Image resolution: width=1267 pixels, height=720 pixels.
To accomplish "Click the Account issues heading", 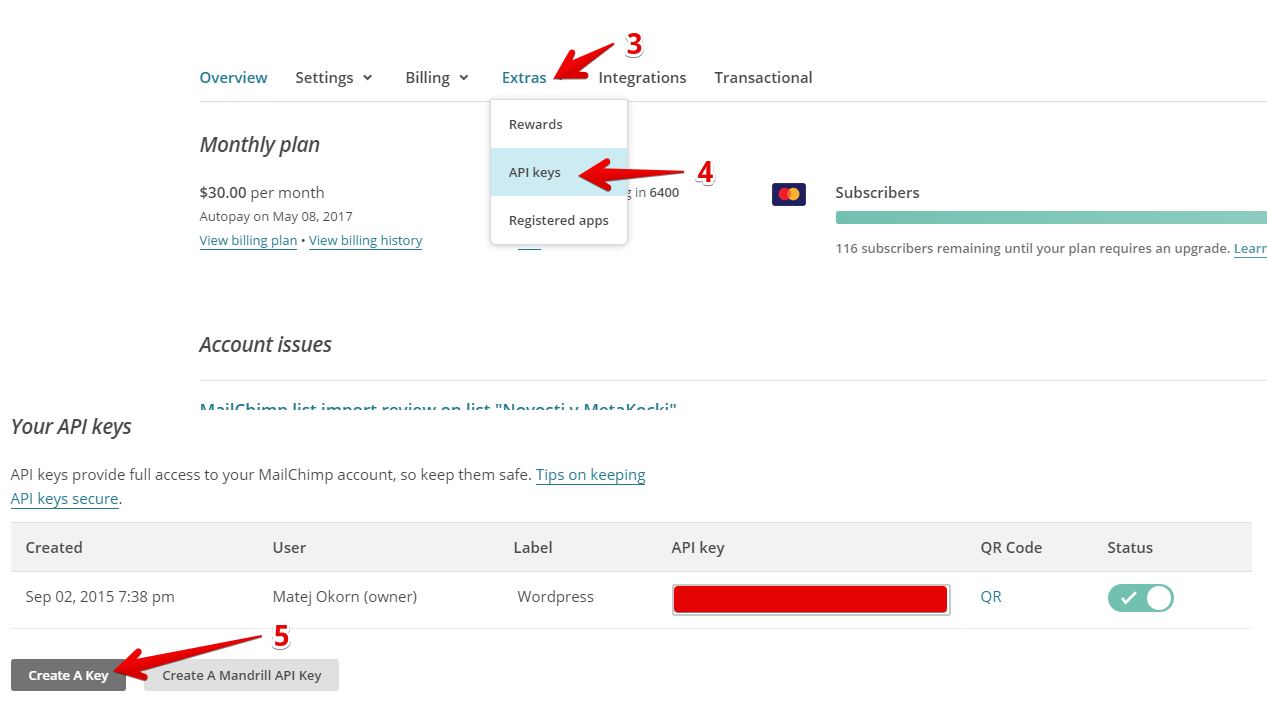I will pos(266,345).
